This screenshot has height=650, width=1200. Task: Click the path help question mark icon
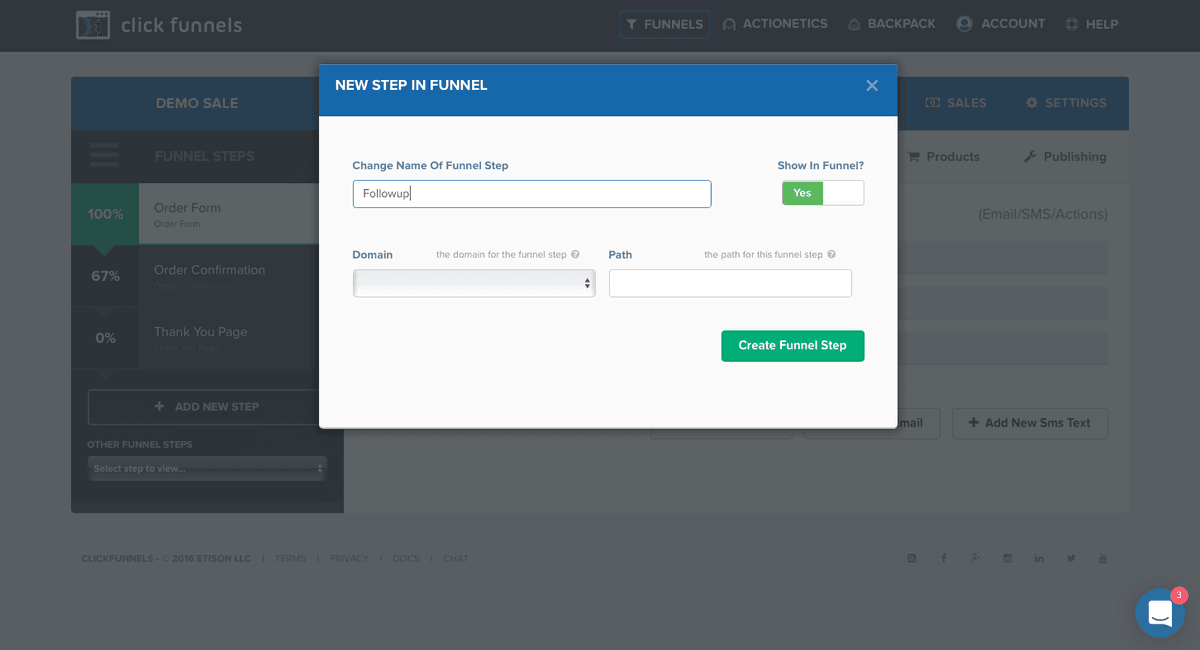pyautogui.click(x=831, y=254)
